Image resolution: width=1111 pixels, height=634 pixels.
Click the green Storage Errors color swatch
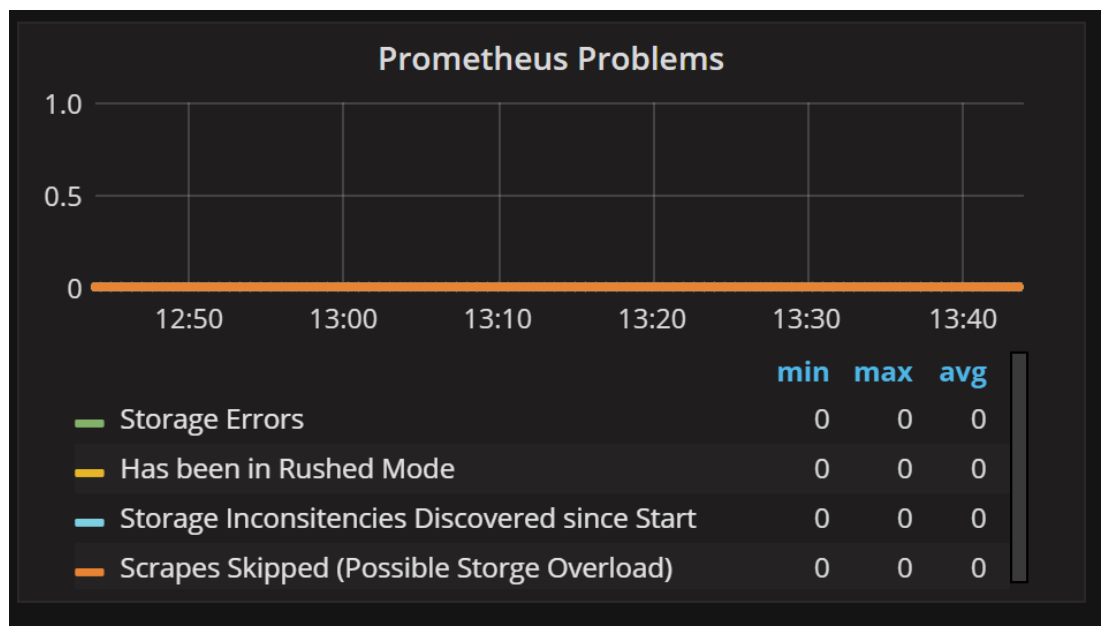point(90,423)
